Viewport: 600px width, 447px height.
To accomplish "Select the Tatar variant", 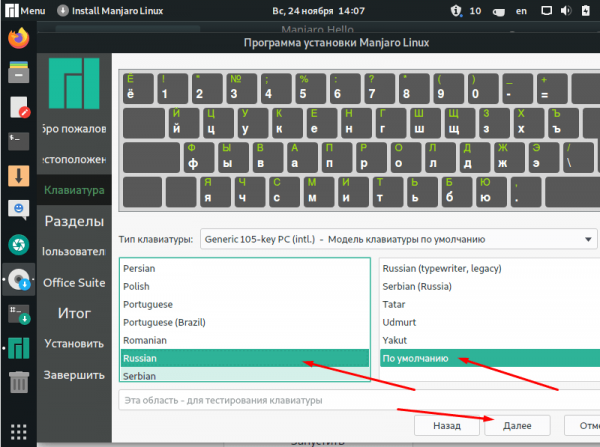I will tap(490, 304).
